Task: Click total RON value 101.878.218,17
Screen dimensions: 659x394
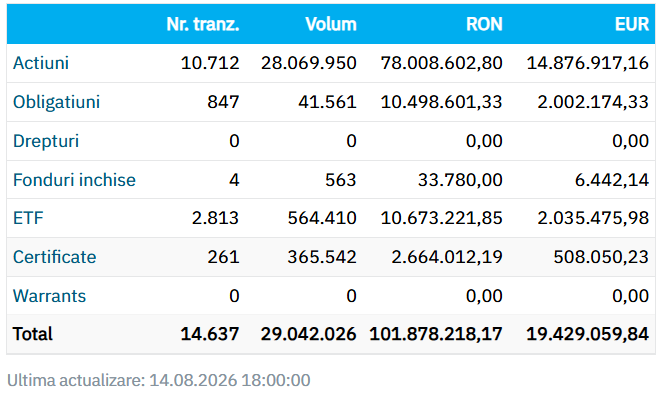Action: pos(436,334)
